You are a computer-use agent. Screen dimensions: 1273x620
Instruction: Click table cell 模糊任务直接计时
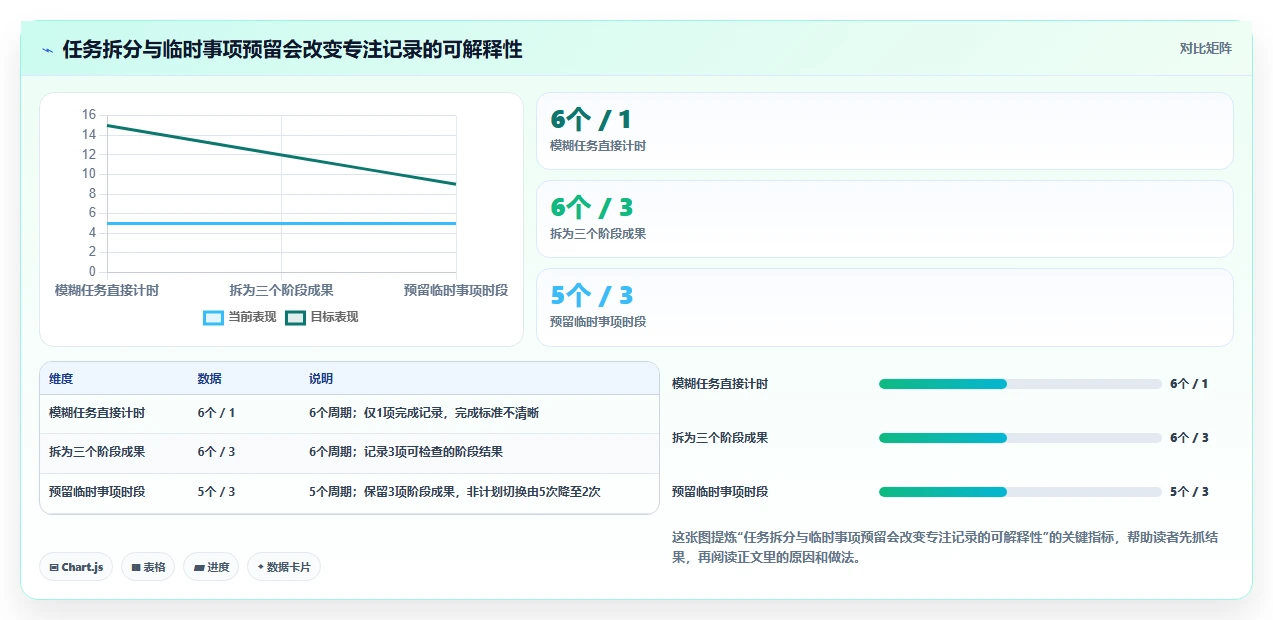[x=97, y=413]
